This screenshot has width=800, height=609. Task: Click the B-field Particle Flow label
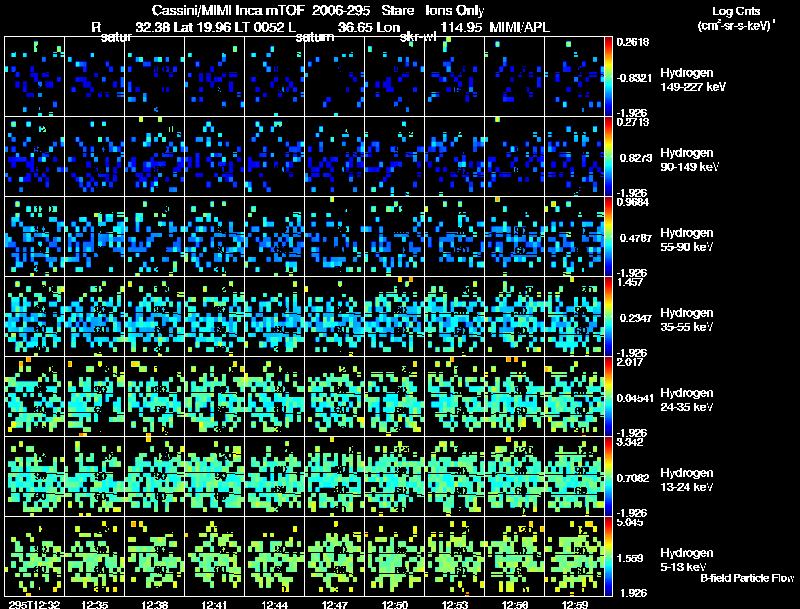[746, 578]
